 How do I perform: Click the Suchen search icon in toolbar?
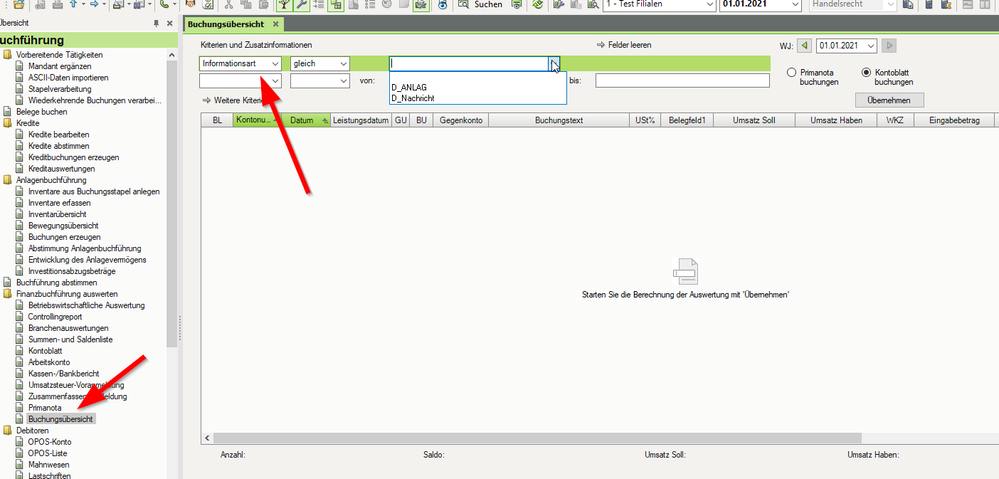464,5
